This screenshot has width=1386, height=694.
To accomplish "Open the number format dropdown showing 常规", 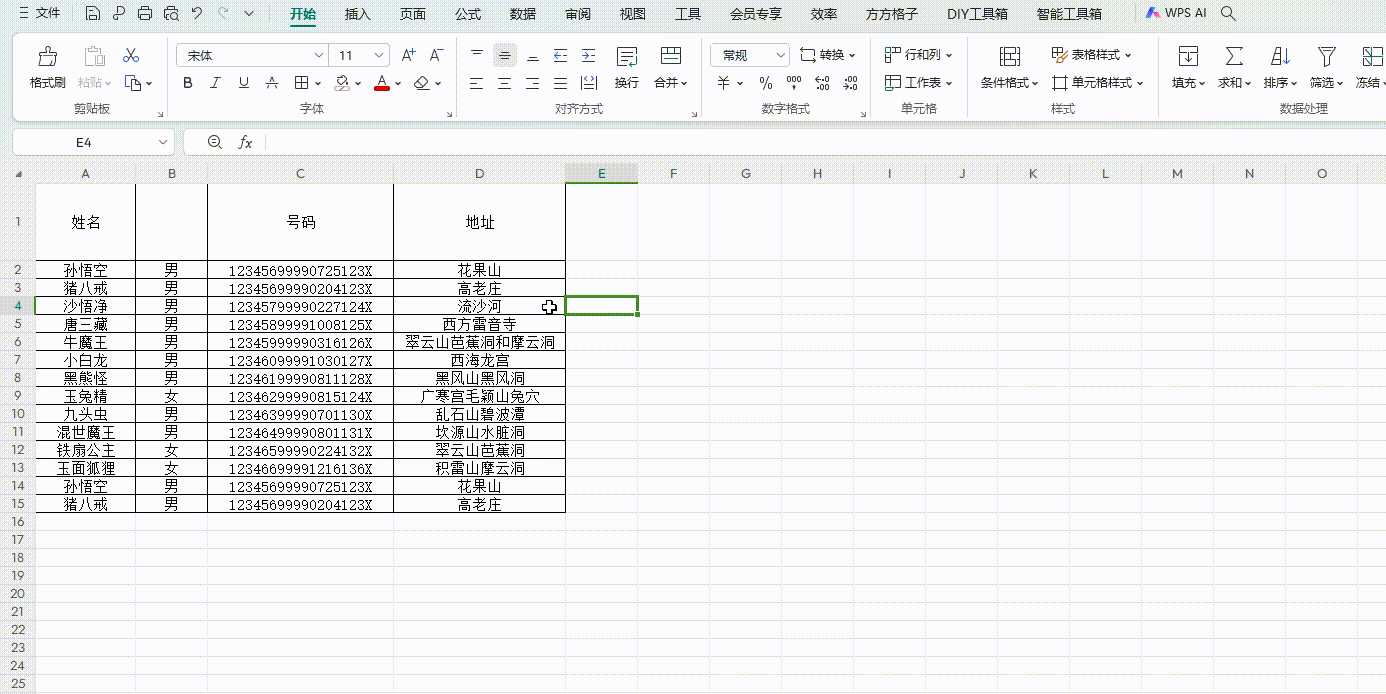I will pyautogui.click(x=779, y=55).
